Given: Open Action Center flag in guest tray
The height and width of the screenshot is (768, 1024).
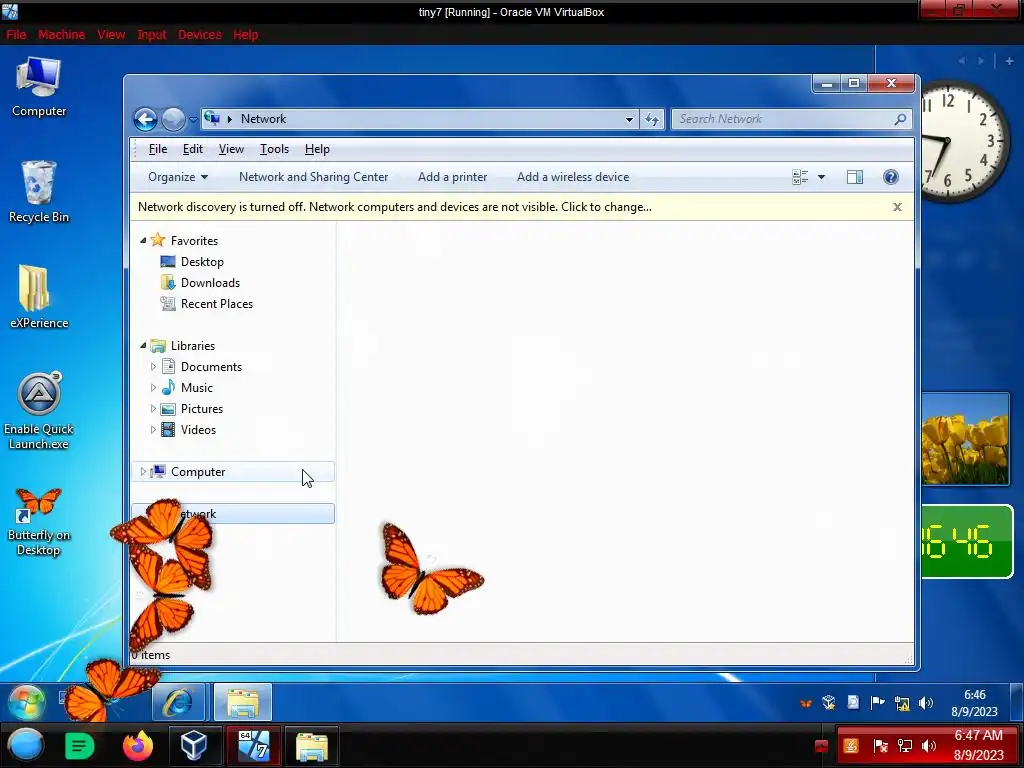Looking at the screenshot, I should point(877,703).
